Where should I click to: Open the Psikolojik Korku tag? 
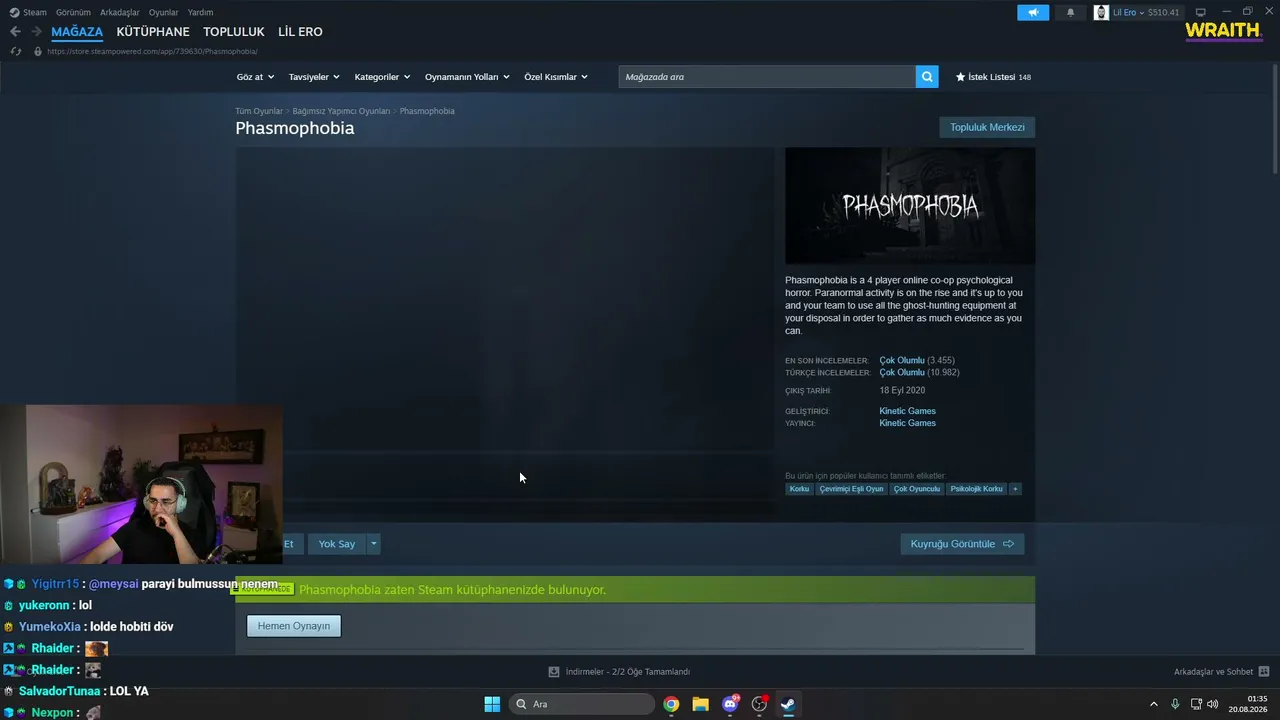[x=976, y=489]
